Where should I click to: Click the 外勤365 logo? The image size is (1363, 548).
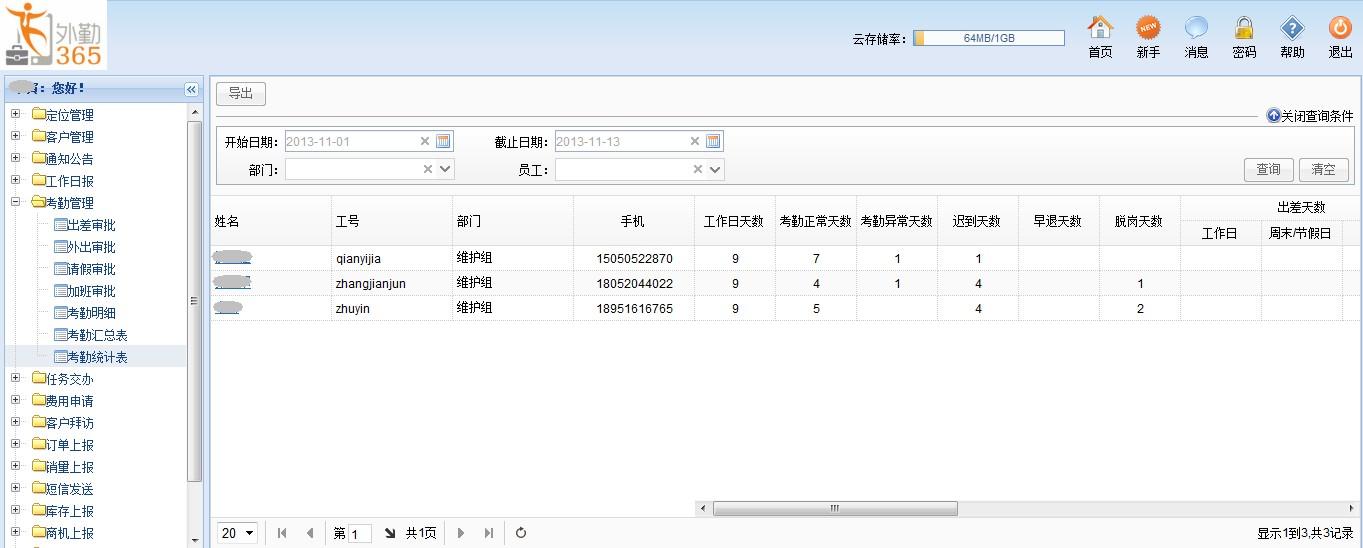tap(53, 35)
